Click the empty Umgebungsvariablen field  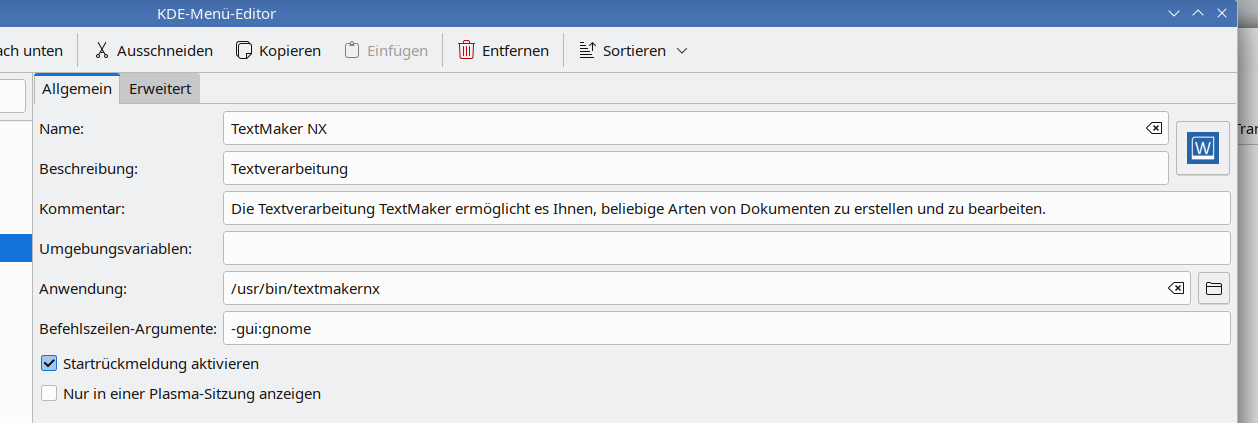[726, 248]
